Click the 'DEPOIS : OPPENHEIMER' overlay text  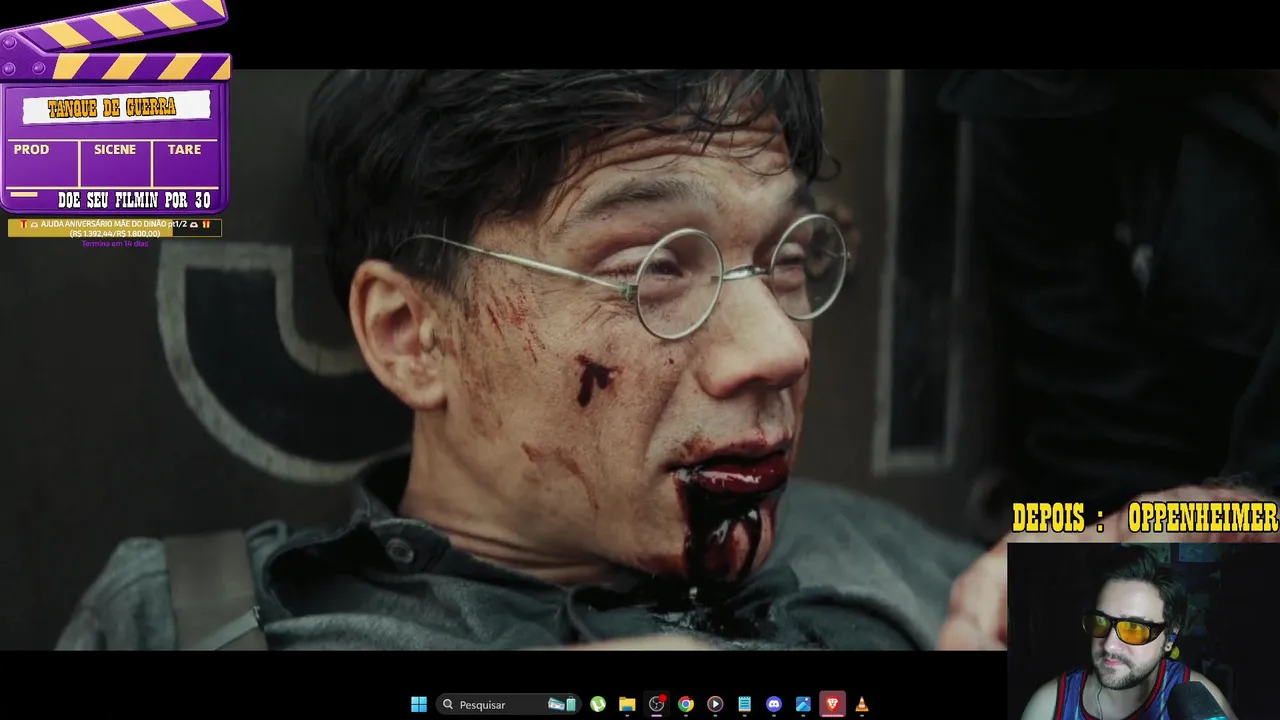click(1145, 518)
